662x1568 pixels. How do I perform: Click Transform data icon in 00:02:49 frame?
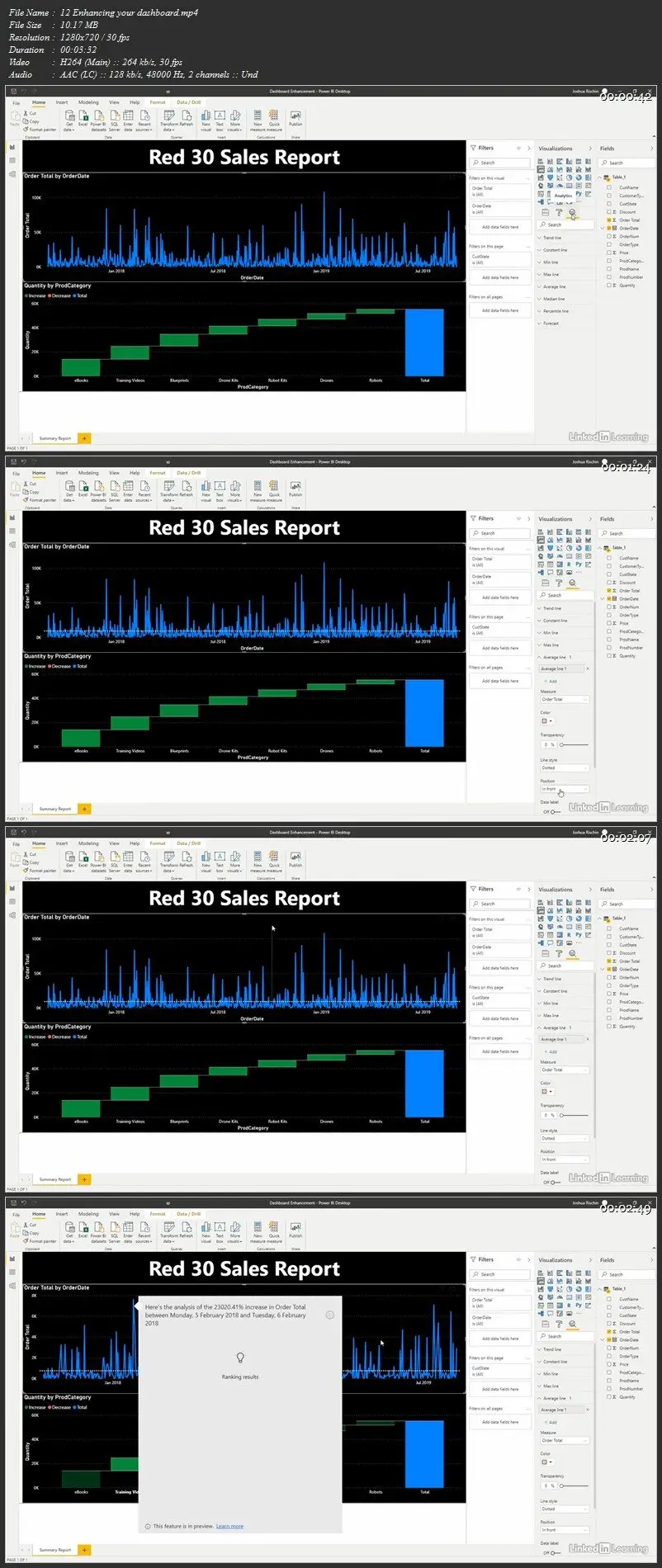(x=168, y=1228)
